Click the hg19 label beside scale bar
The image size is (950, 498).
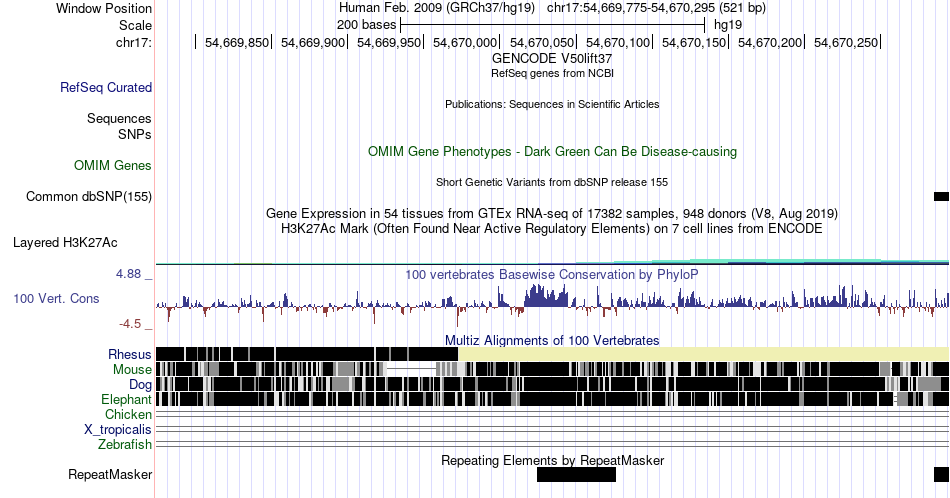(x=728, y=25)
